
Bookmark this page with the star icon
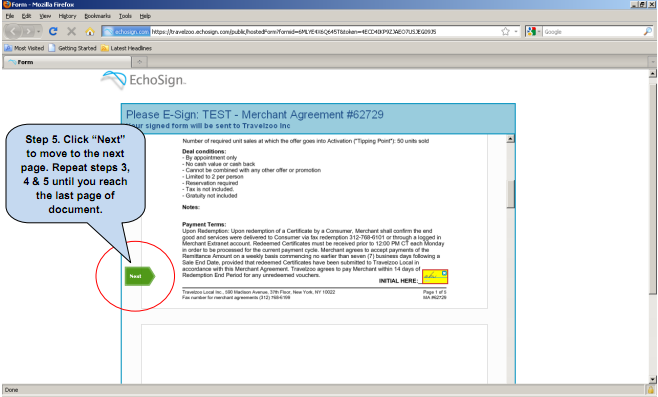click(505, 31)
